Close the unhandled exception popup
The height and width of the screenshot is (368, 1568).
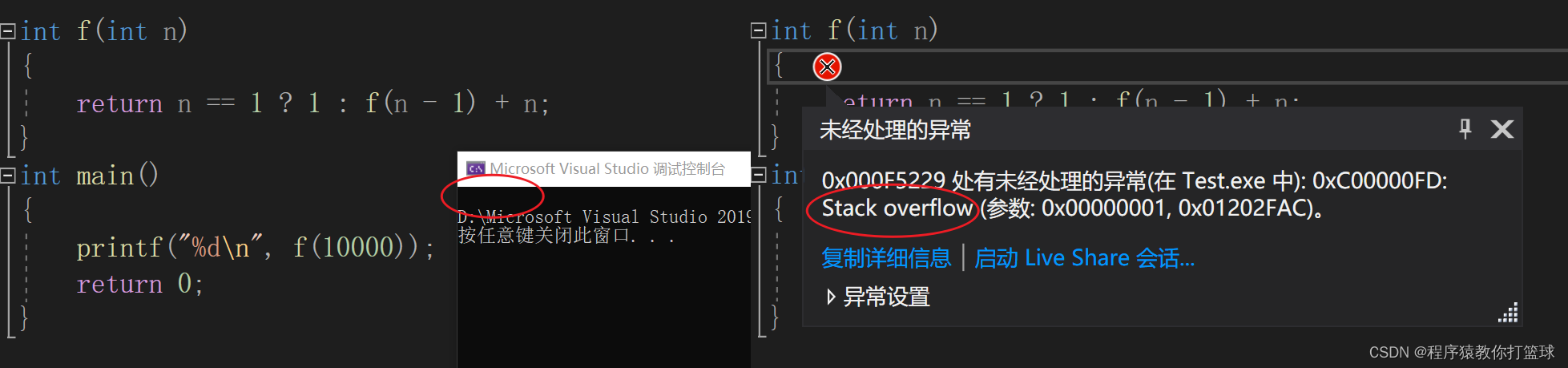point(1502,129)
